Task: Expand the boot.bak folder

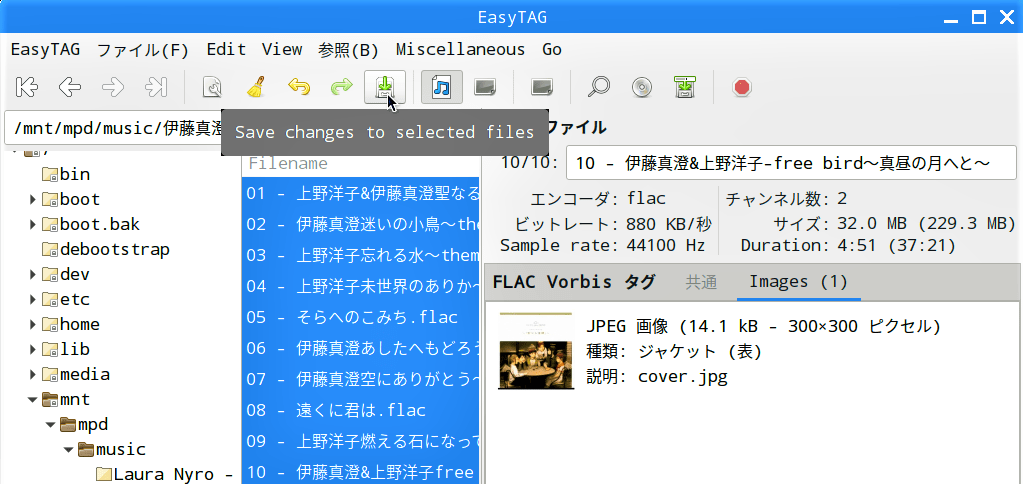Action: 33,225
